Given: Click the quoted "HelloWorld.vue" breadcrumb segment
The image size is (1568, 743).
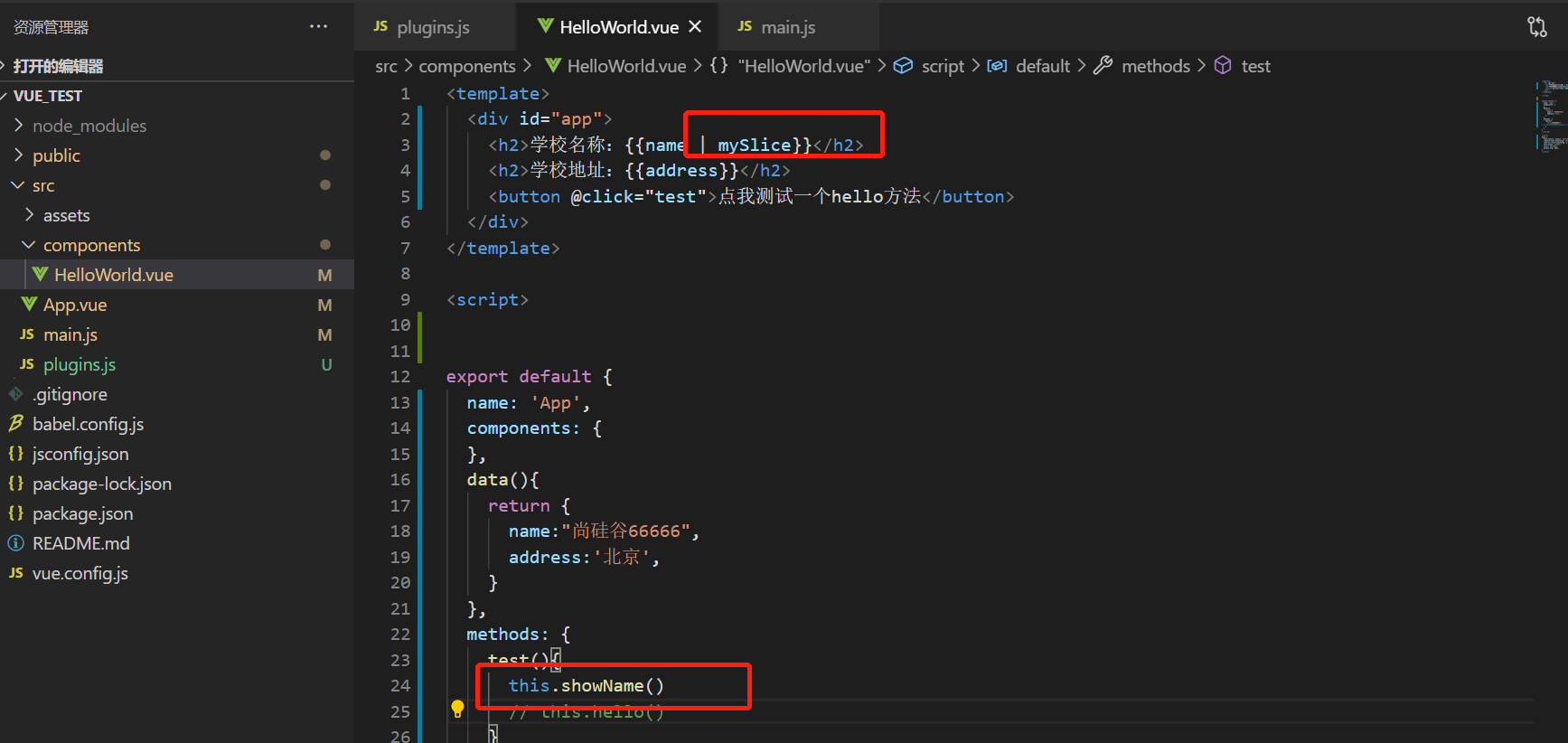Looking at the screenshot, I should point(803,66).
